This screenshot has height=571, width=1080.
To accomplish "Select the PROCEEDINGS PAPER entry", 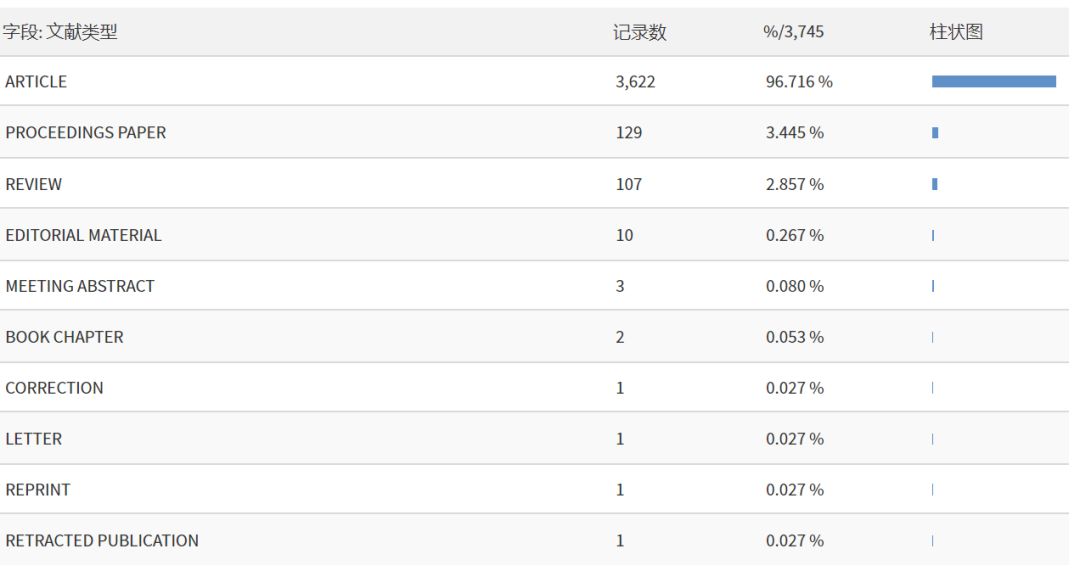I will (86, 133).
